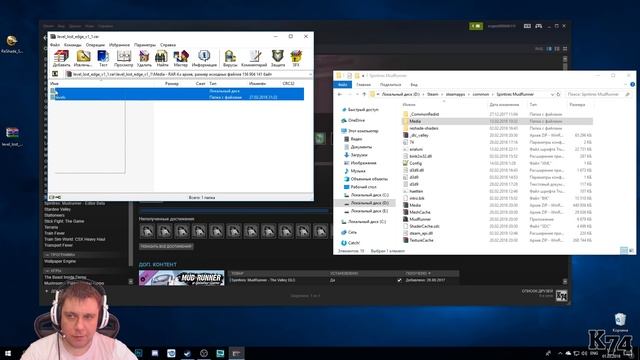Select the Config file in Explorer
The image size is (640, 360).
point(416,163)
